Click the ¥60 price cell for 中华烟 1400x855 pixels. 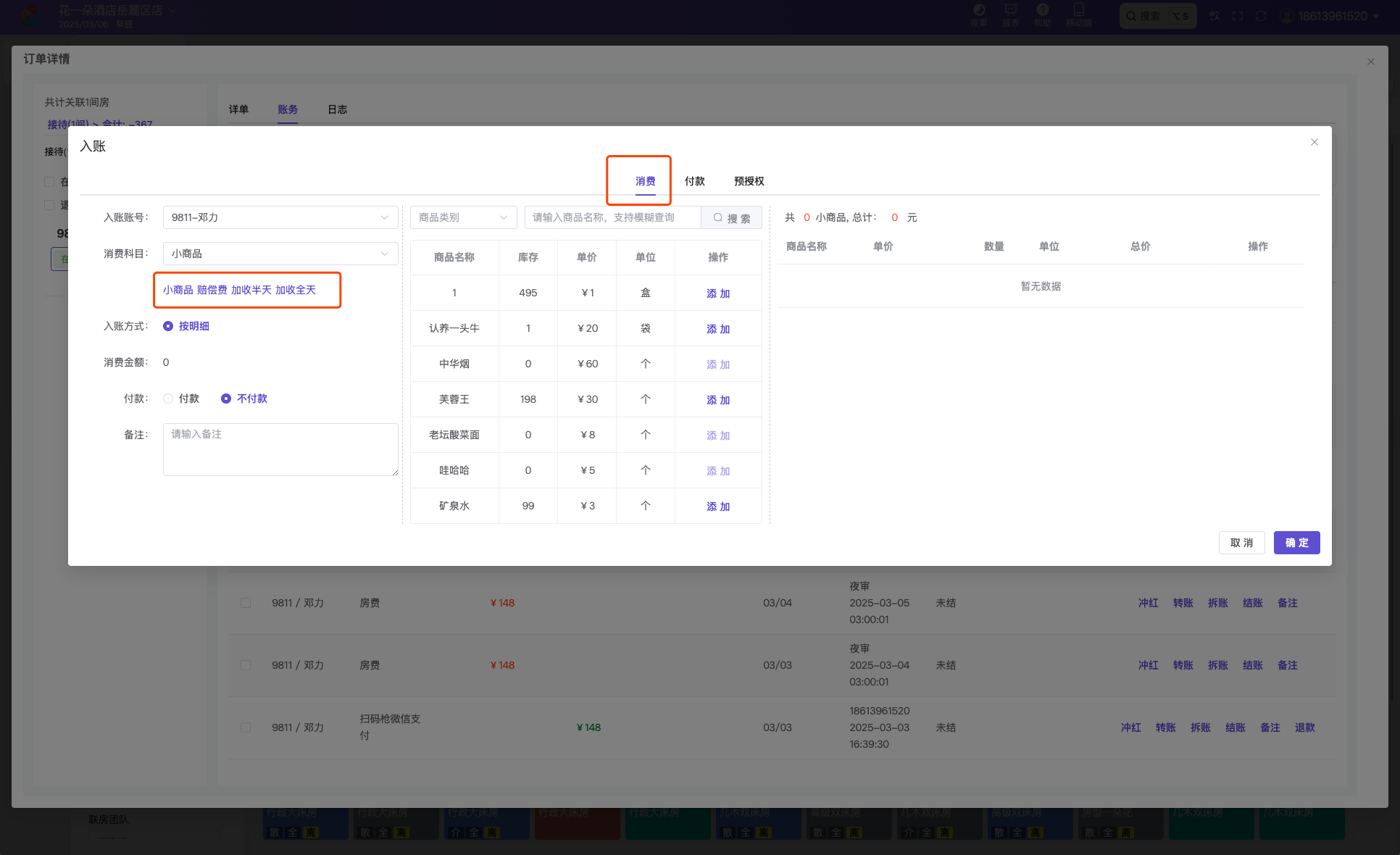click(x=587, y=364)
